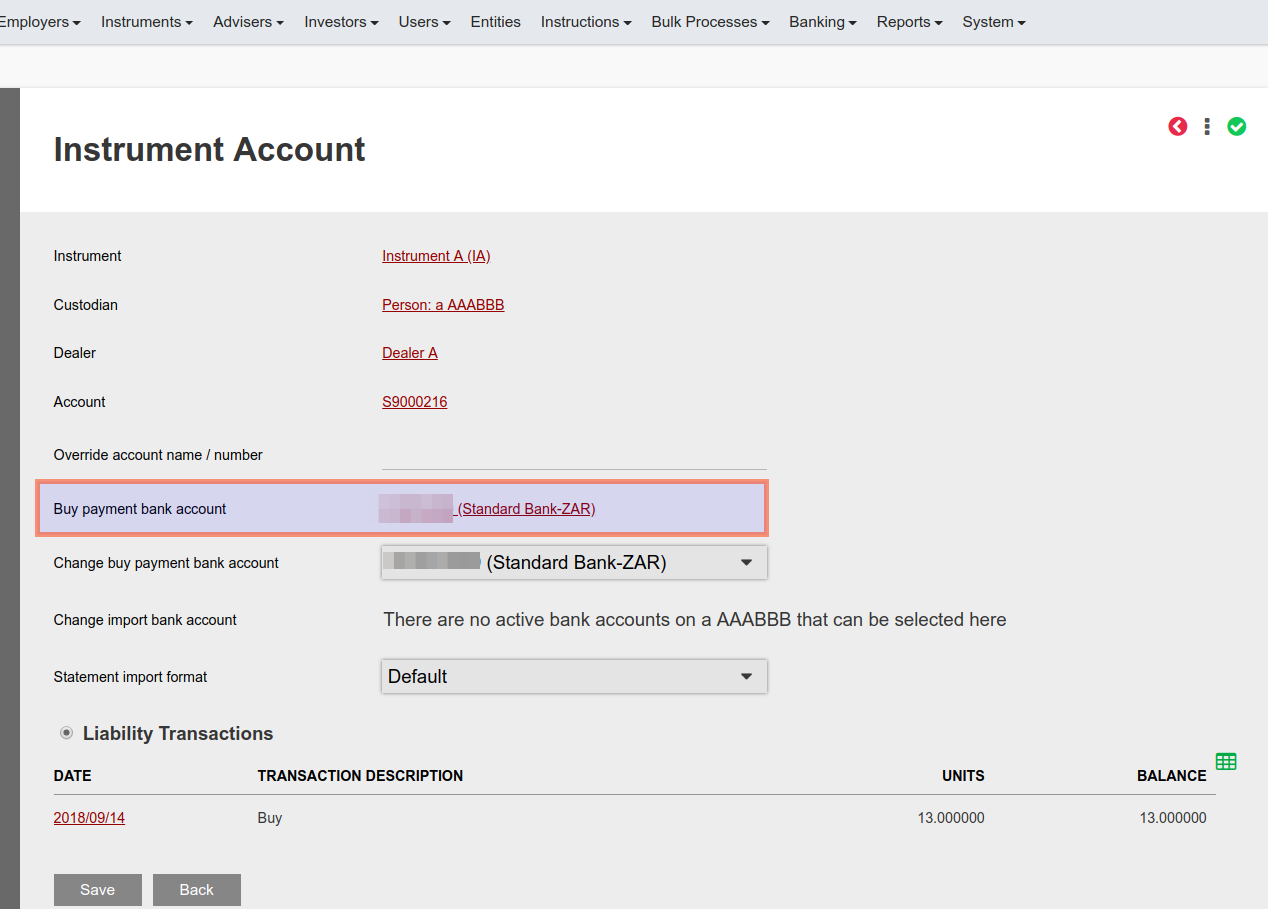The height and width of the screenshot is (909, 1268).
Task: Open the Person: a AAABBB custodian link
Action: pyautogui.click(x=443, y=305)
